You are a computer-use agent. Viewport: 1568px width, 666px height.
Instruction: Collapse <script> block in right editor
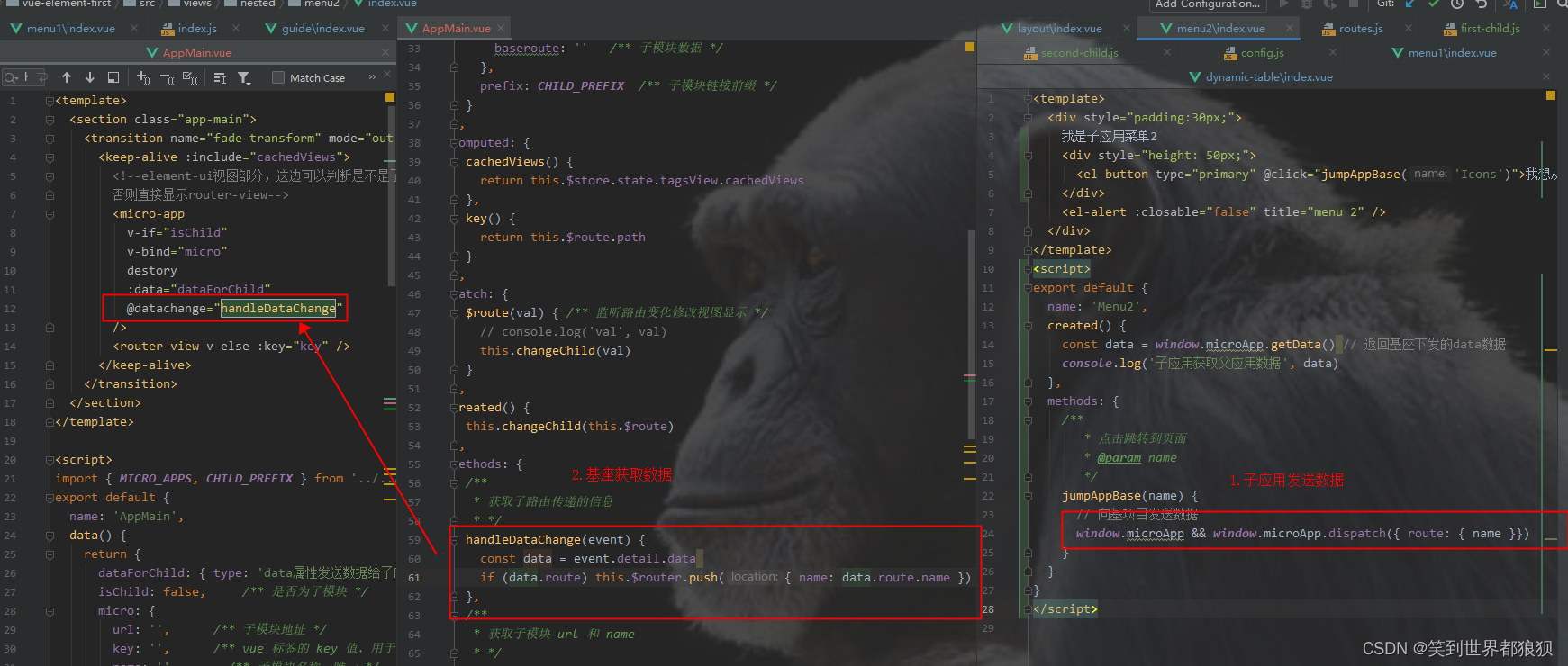click(1028, 269)
